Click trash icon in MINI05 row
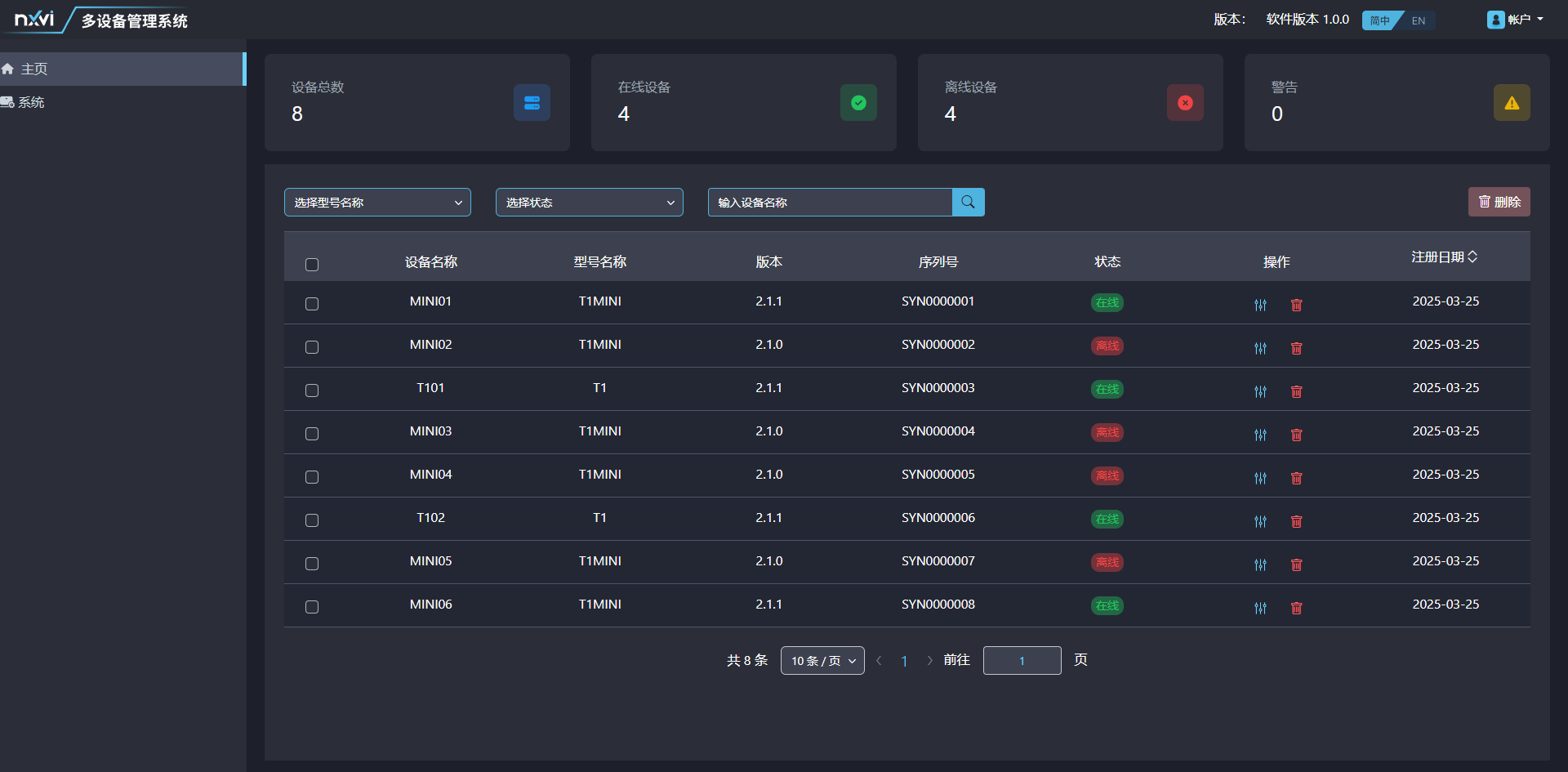Screen dimensions: 1568x772 click(x=1296, y=564)
